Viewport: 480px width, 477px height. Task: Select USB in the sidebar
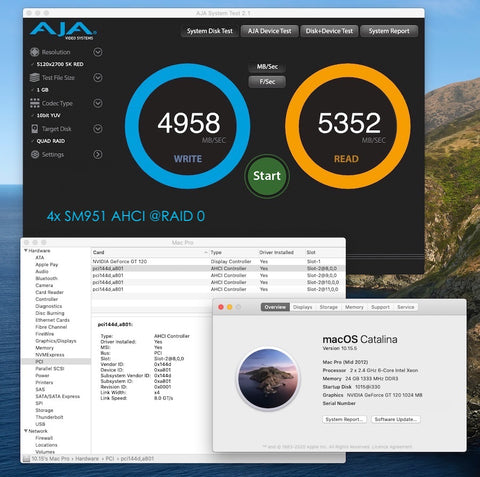point(40,424)
